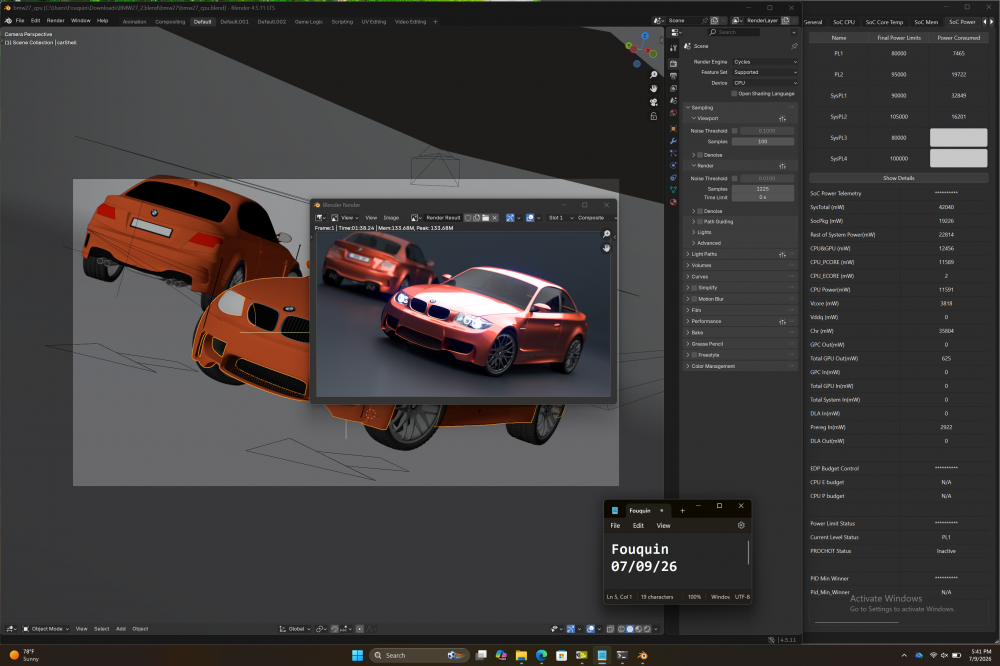Screen dimensions: 1000x666
Task: Open Object Data properties green triangle icon
Action: click(x=673, y=189)
